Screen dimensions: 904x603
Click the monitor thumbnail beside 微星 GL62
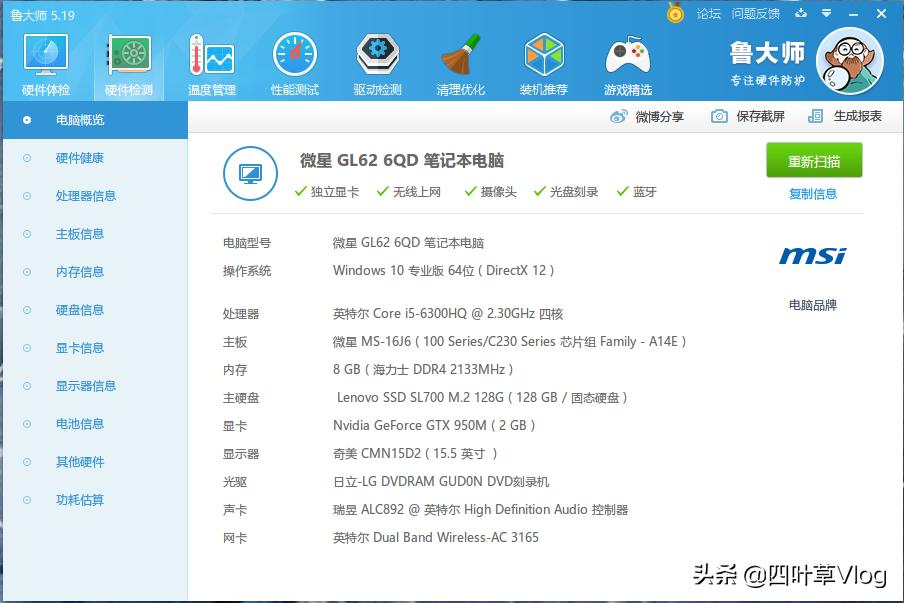250,172
